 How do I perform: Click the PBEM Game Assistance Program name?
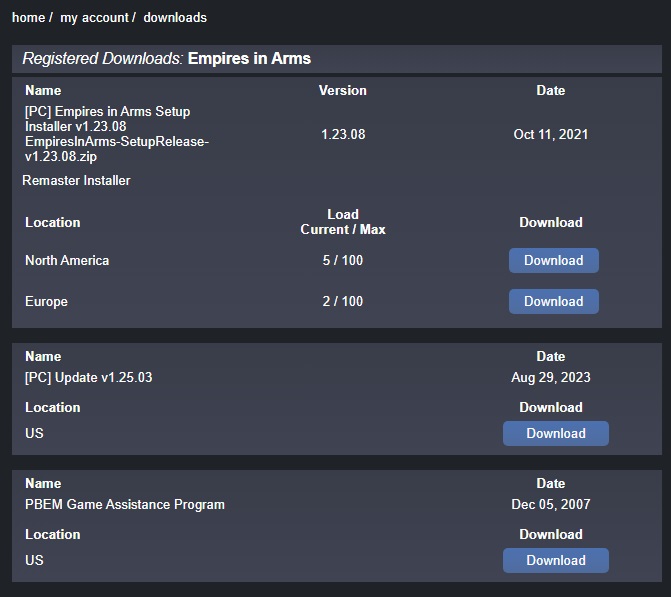pos(125,504)
